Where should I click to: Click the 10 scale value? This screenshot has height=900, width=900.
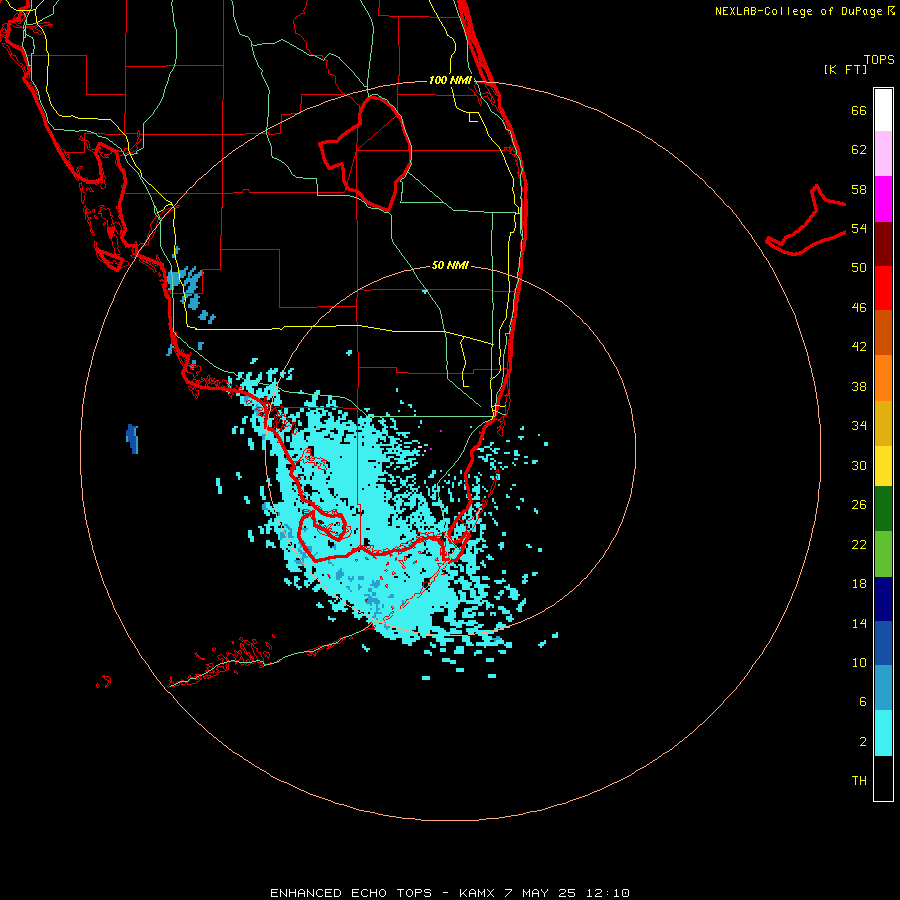click(859, 662)
